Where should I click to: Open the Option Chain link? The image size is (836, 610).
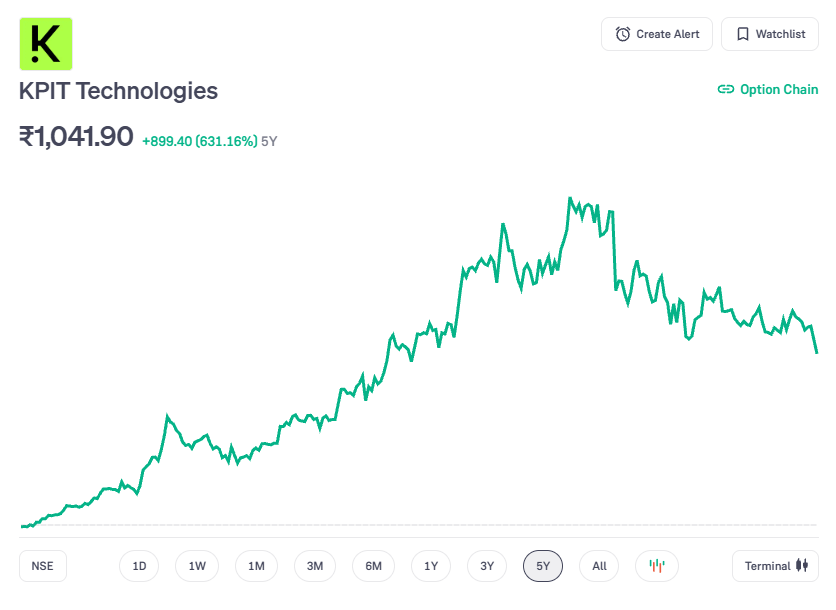[x=778, y=89]
